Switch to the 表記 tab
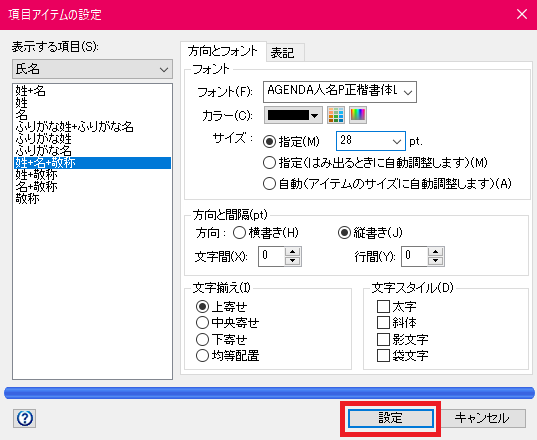Screen dimensions: 537x440 [x=285, y=53]
